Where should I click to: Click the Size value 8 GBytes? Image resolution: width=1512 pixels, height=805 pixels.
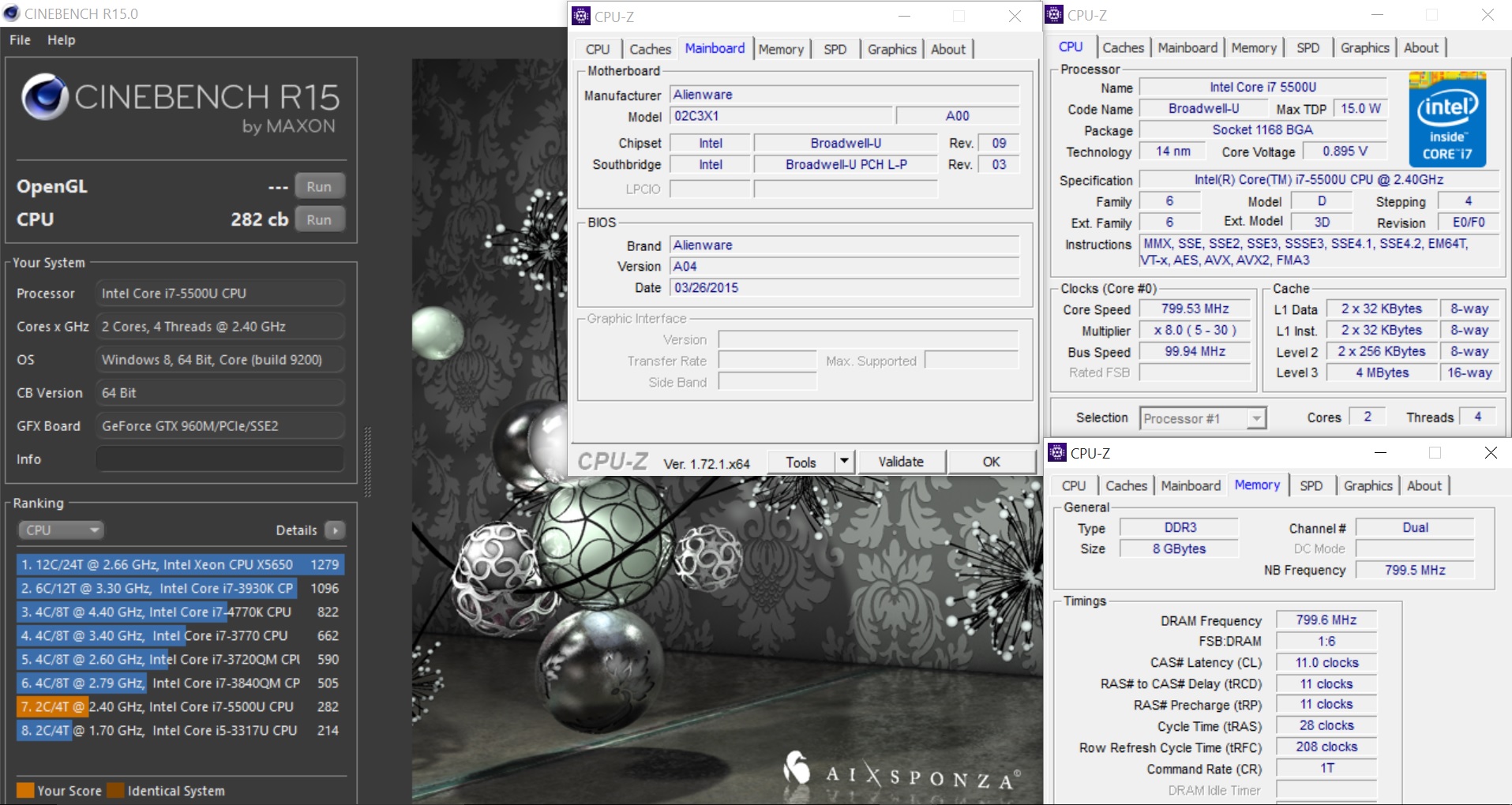click(x=1180, y=549)
